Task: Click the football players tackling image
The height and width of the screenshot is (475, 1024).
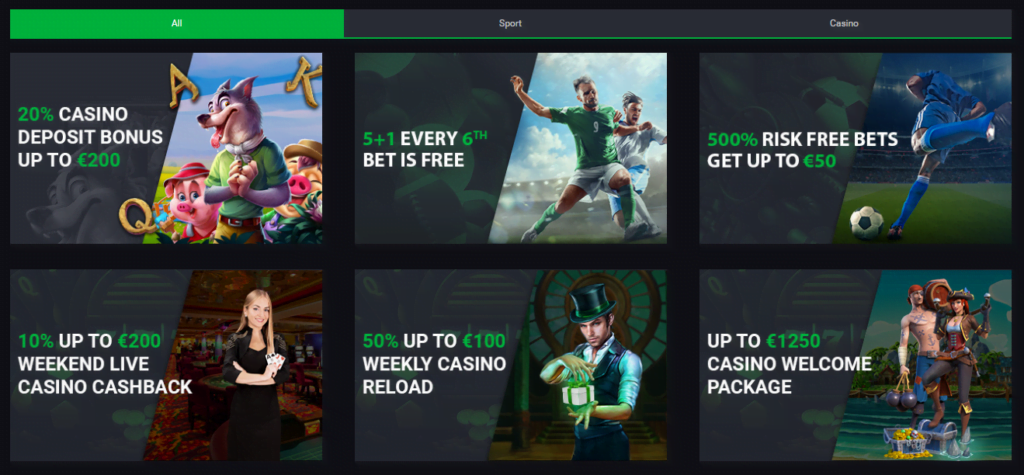Action: [588, 157]
